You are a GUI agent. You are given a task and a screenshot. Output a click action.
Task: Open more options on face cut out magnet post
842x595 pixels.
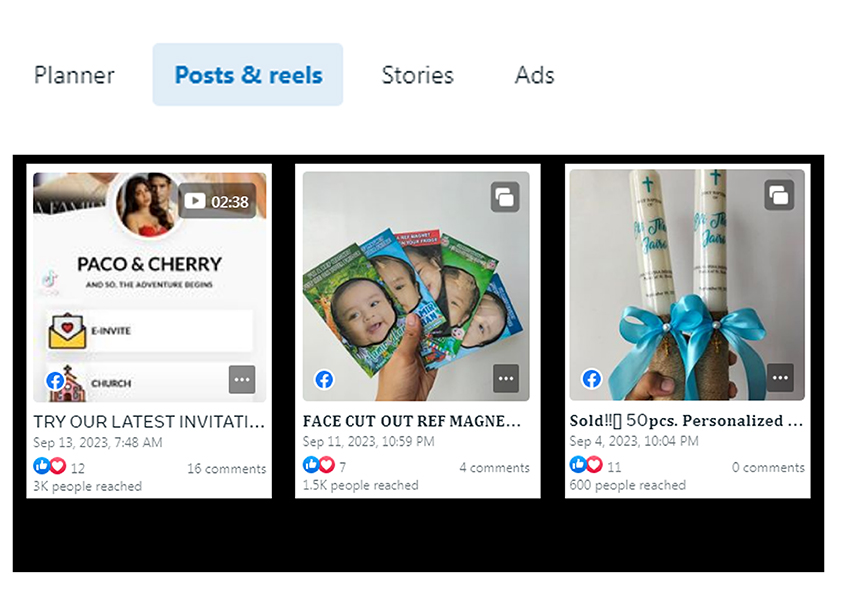click(x=506, y=379)
